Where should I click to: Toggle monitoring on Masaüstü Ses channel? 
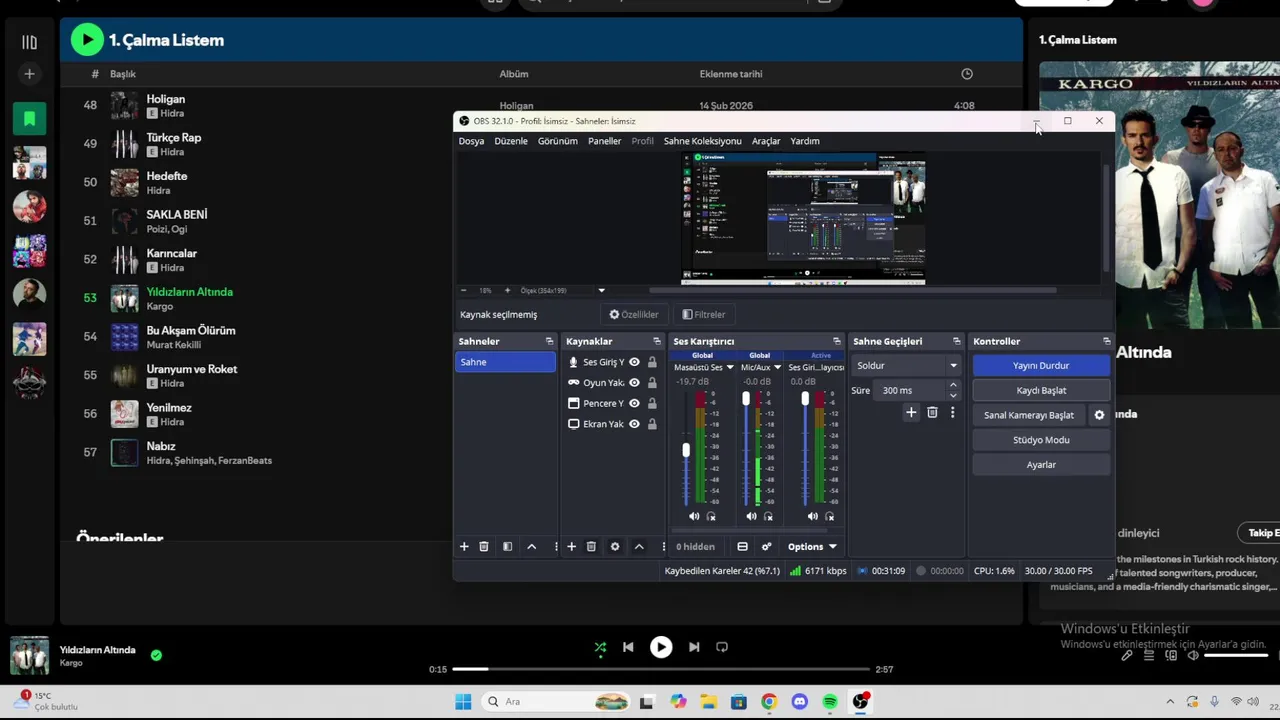coord(711,516)
